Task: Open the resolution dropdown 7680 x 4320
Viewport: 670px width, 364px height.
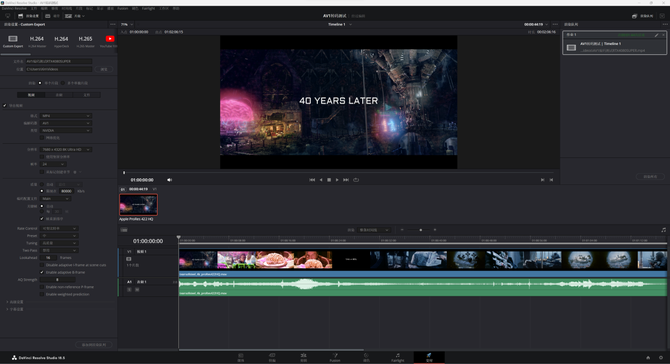Action: click(x=66, y=150)
